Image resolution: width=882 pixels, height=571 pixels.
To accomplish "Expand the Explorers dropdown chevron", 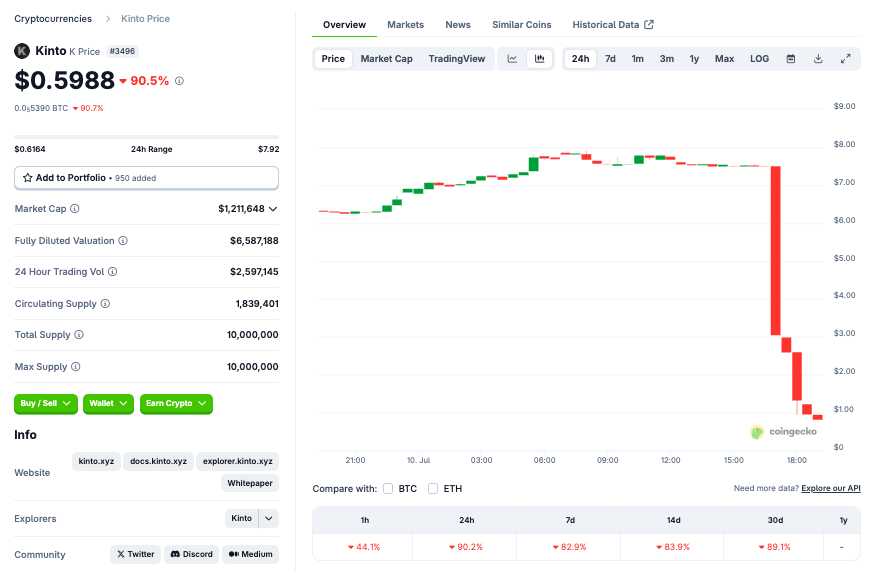I will click(x=269, y=518).
